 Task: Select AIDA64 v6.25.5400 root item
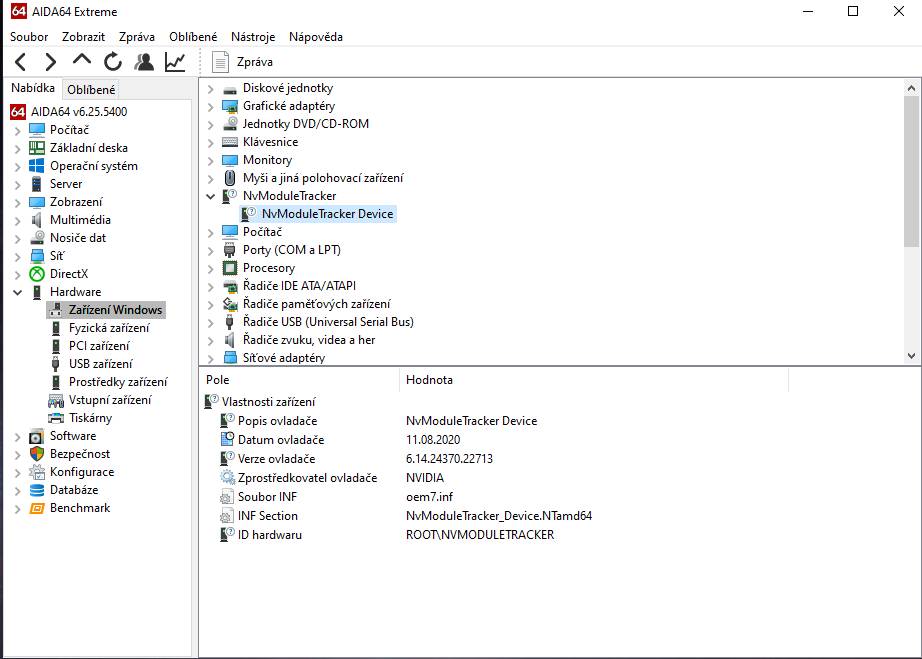click(79, 112)
